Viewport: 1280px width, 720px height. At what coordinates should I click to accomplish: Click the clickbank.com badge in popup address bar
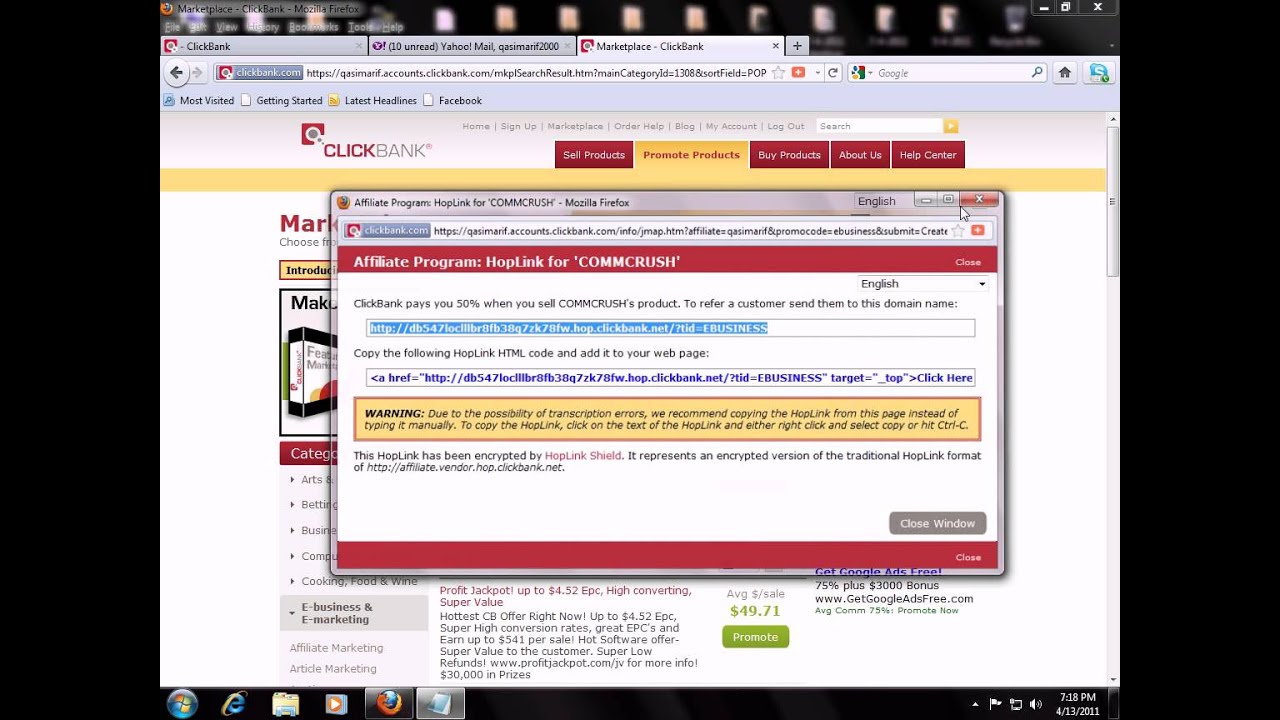(x=388, y=230)
